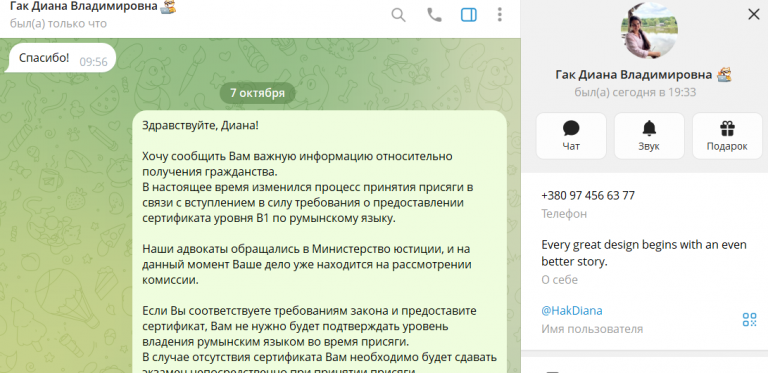The height and width of the screenshot is (373, 768).
Task: Click the 'был(а) сегодня в 19:33' status text
Action: [x=635, y=92]
